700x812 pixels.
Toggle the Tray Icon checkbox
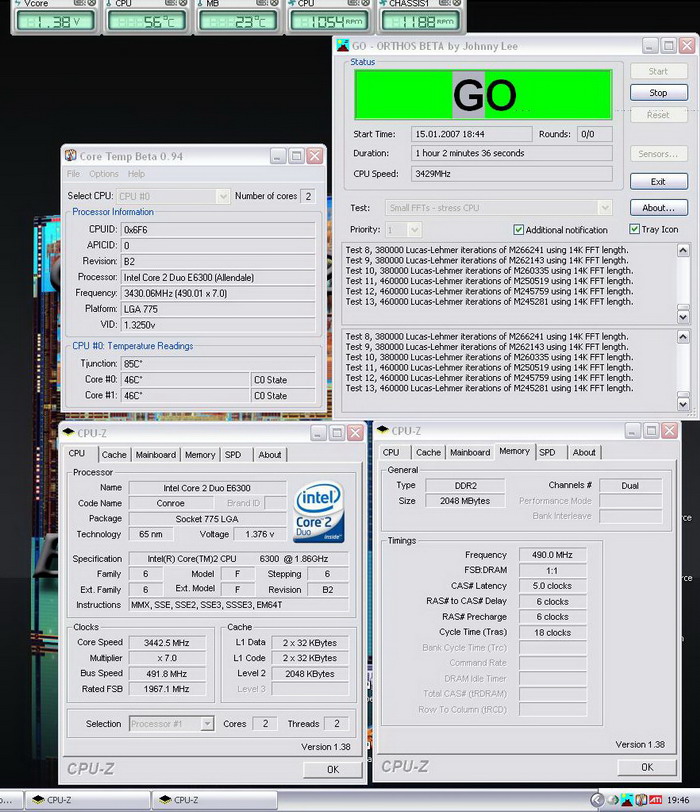634,229
